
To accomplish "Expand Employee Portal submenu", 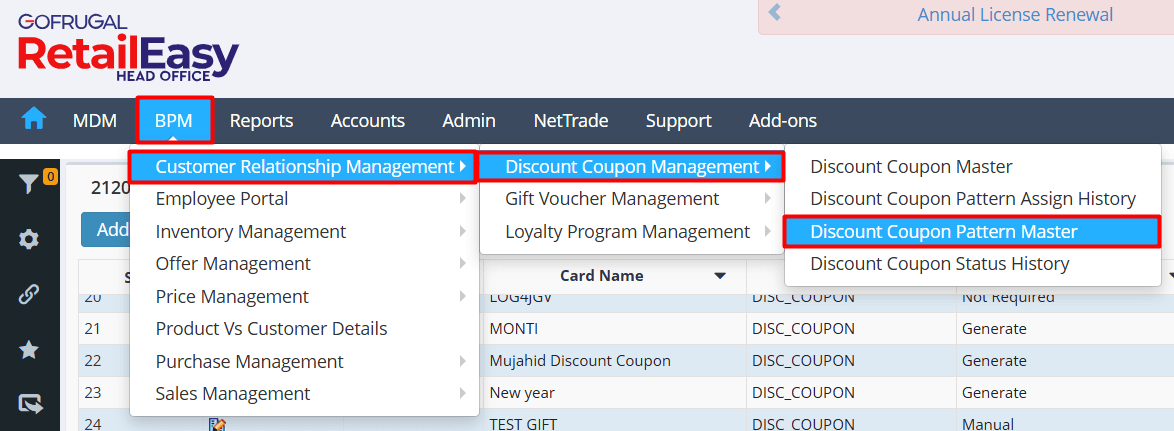I will pyautogui.click(x=304, y=199).
